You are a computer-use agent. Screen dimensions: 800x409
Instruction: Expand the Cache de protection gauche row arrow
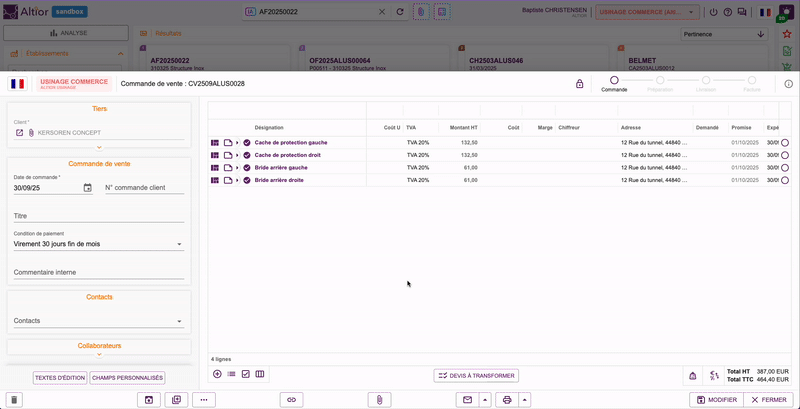[x=237, y=143]
